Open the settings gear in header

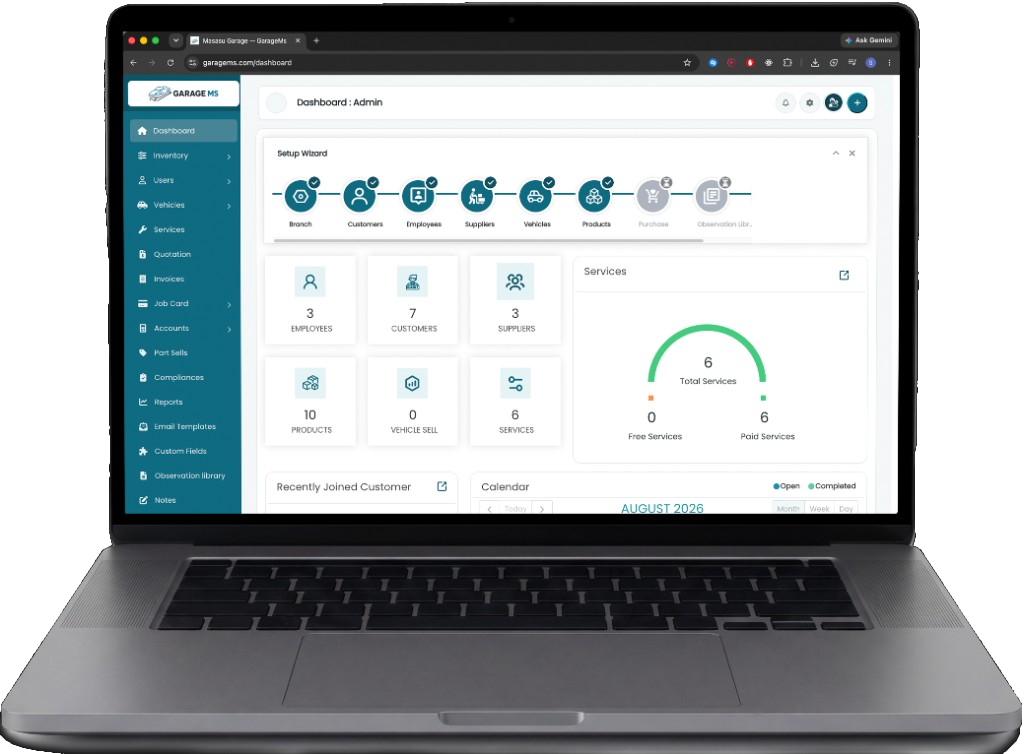(x=810, y=102)
